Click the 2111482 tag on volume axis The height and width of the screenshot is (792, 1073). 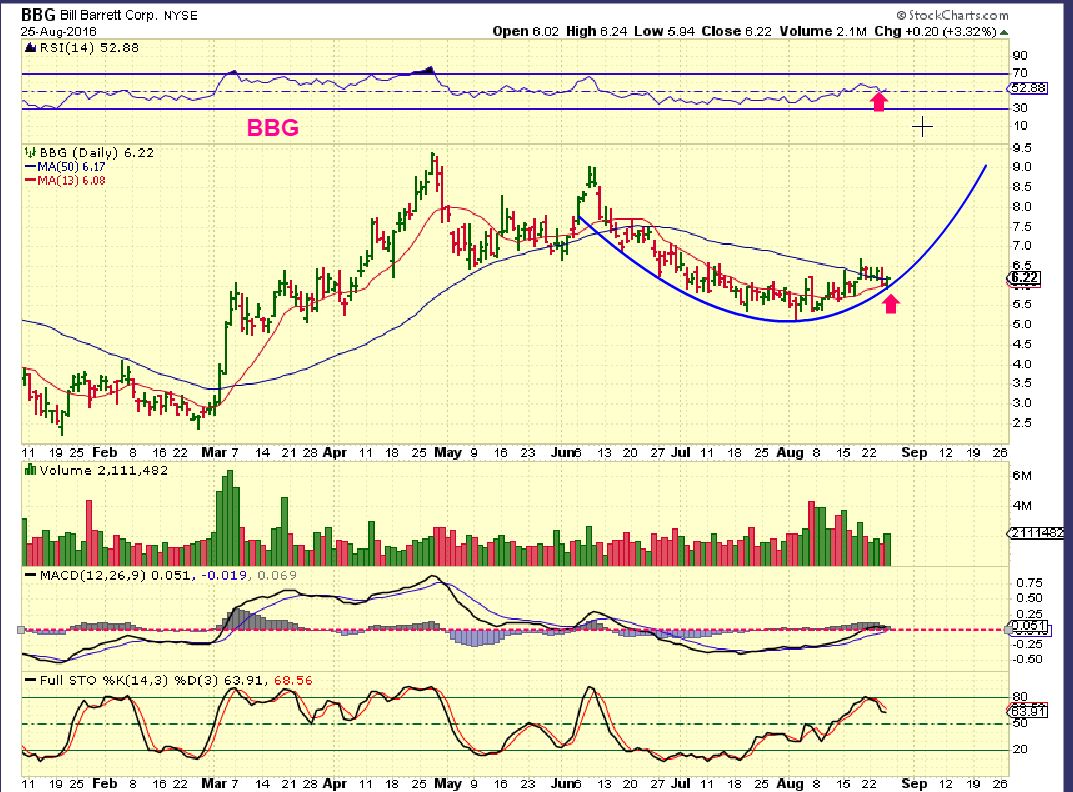[x=1036, y=533]
